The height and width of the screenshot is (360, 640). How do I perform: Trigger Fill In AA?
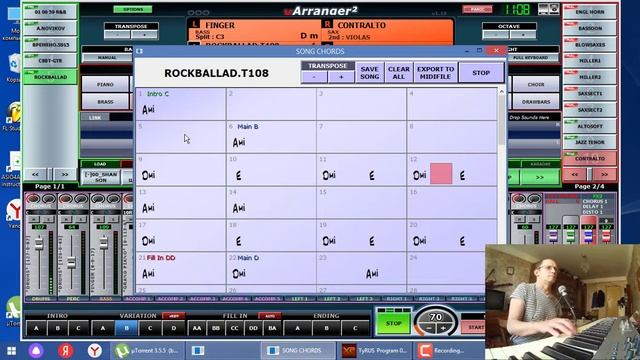point(197,328)
